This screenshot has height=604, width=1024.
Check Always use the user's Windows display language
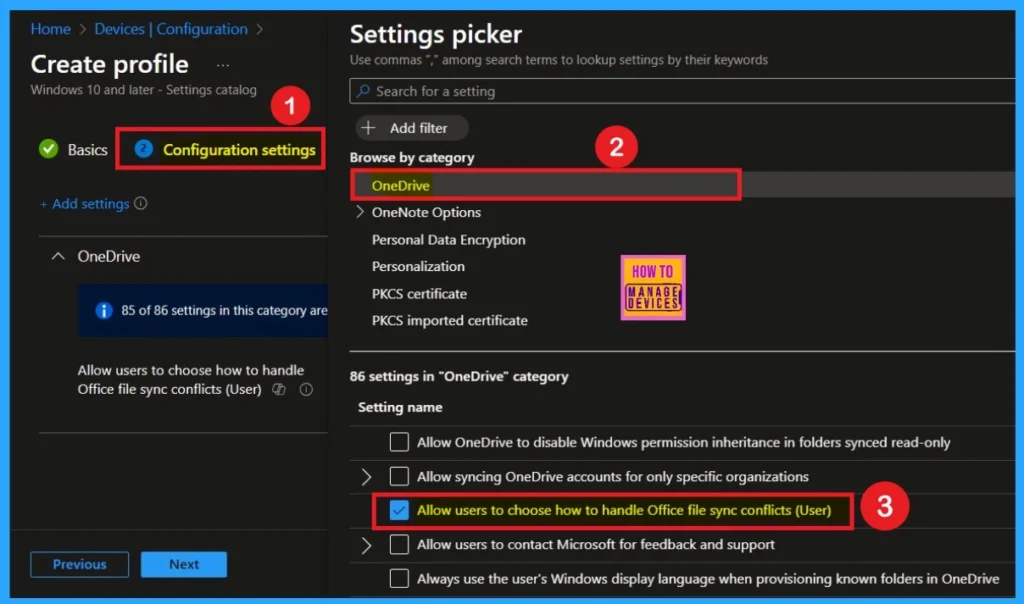tap(399, 578)
